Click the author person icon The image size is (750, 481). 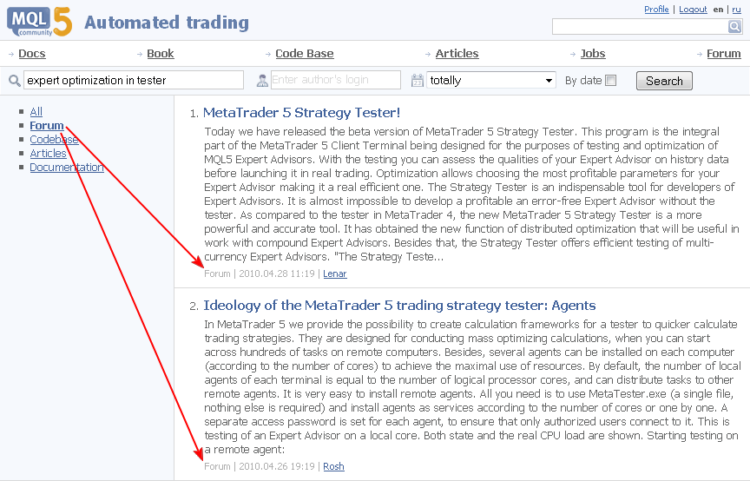pos(262,80)
